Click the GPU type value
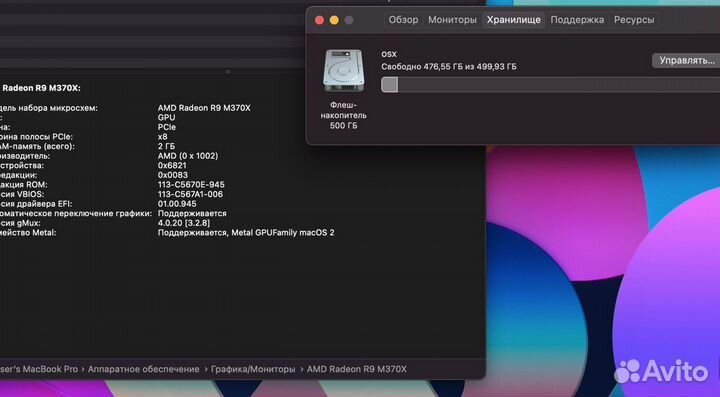 166,117
